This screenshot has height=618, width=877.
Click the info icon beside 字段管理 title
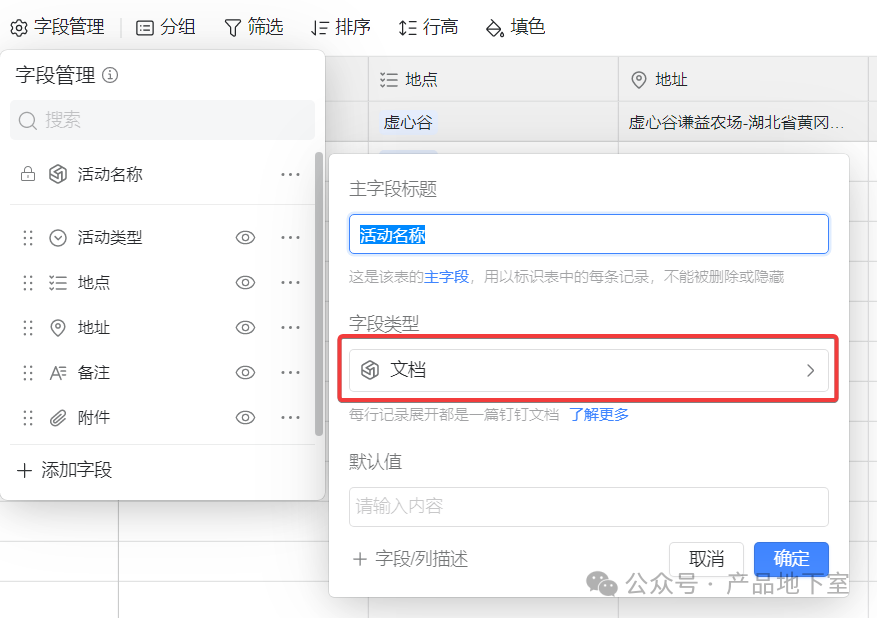point(111,75)
